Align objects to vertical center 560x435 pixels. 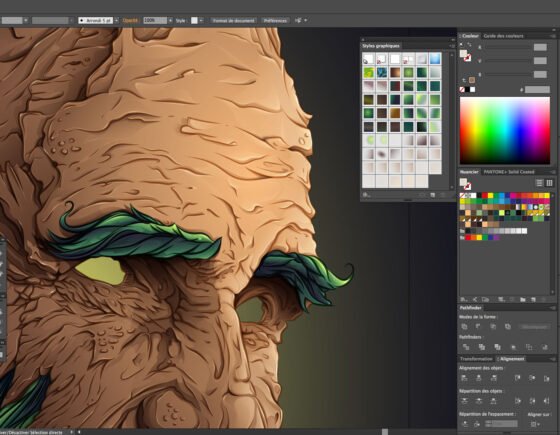click(x=532, y=378)
